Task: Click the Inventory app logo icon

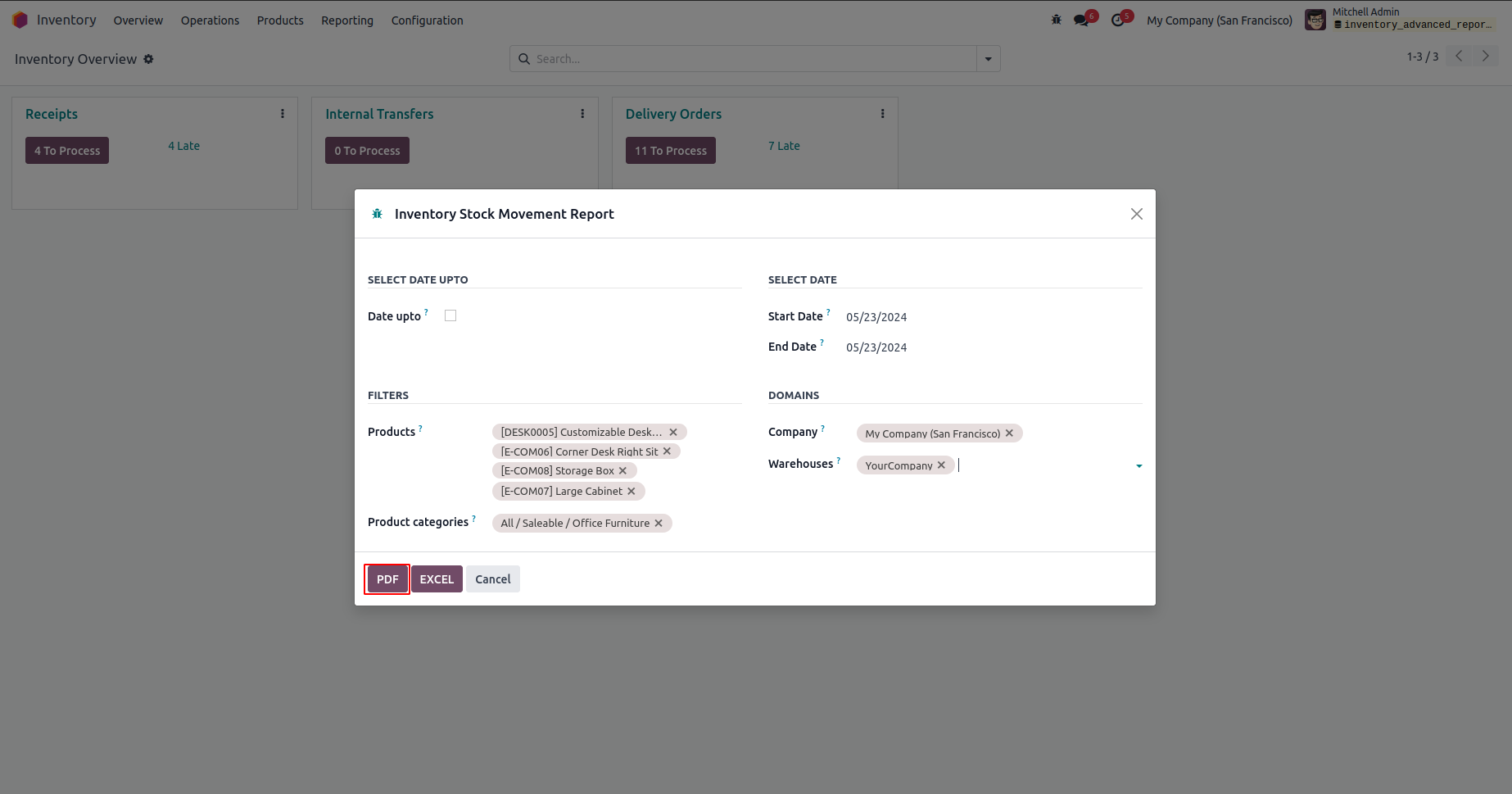Action: click(x=20, y=20)
